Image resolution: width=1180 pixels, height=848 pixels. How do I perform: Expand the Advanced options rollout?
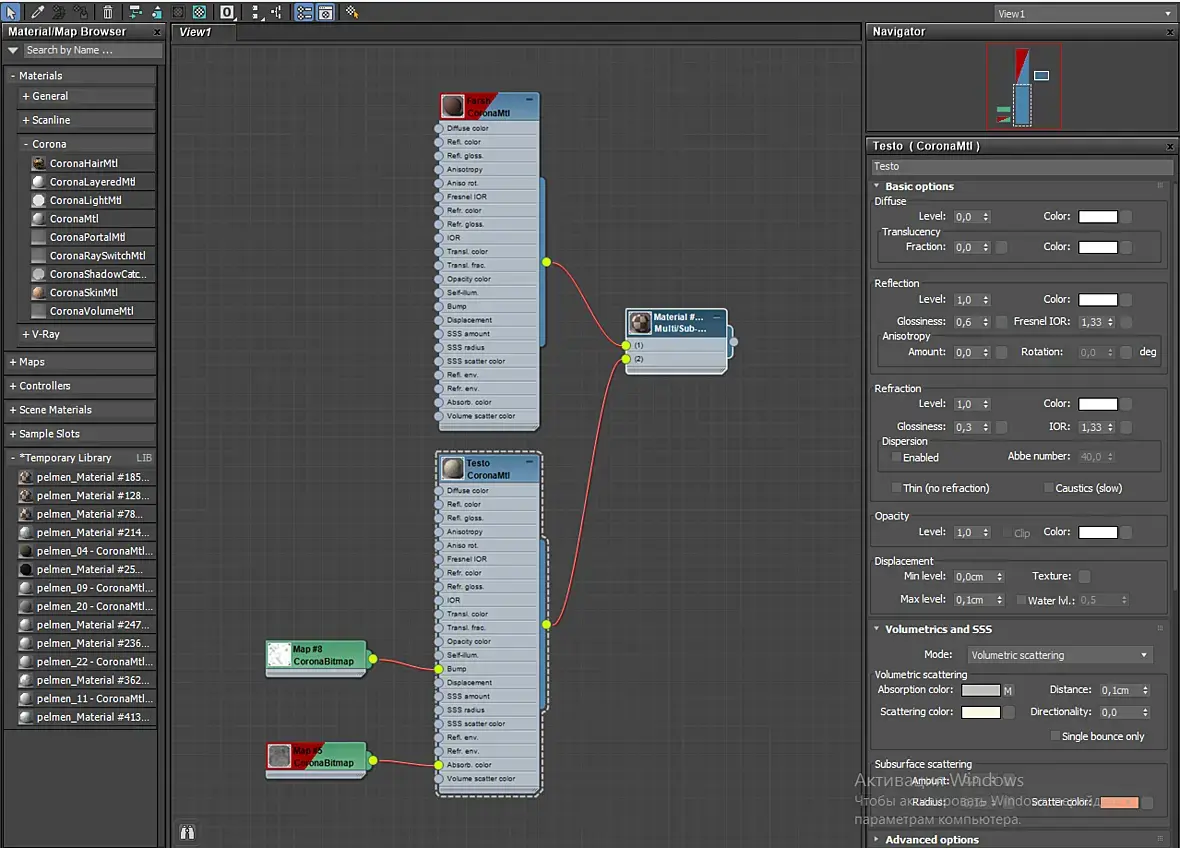click(x=931, y=840)
